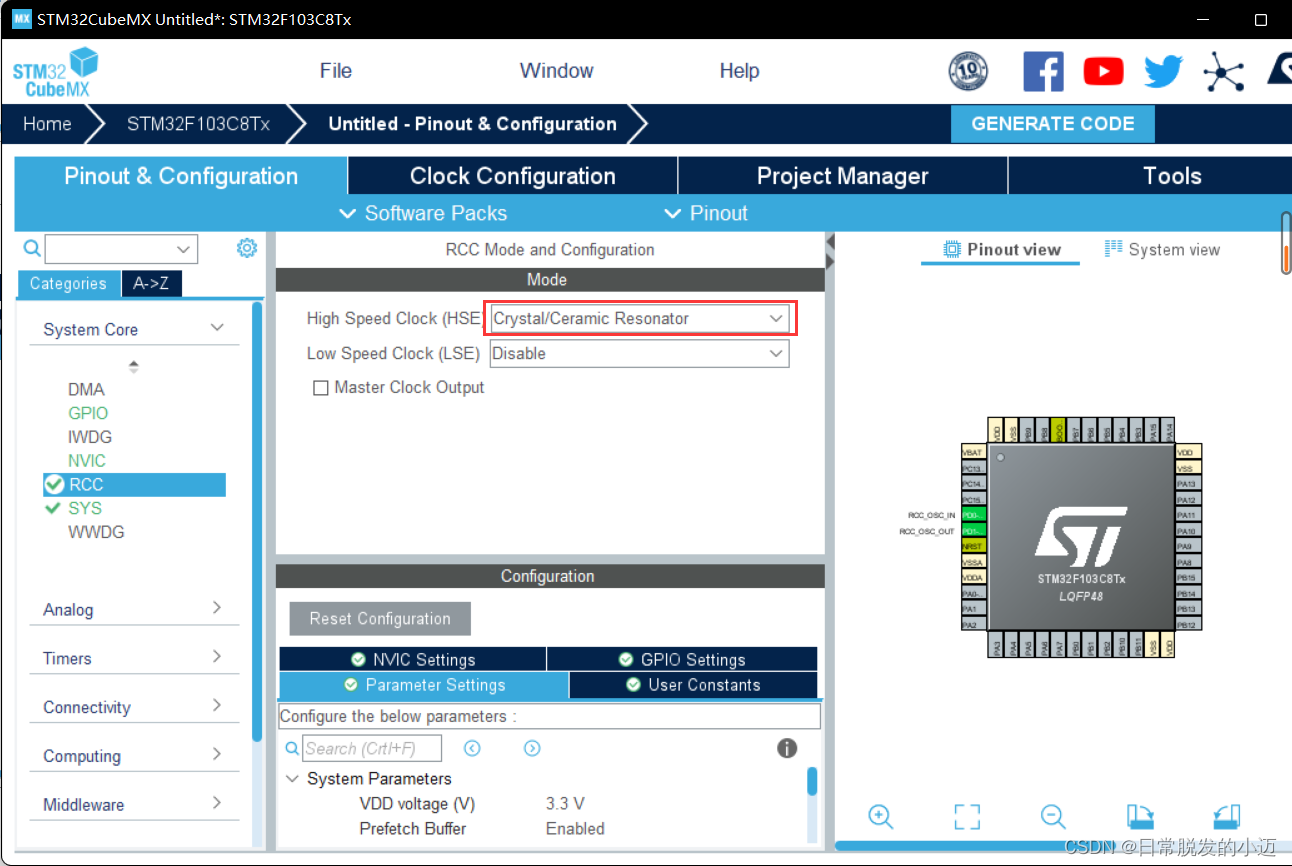Go to previous search result arrow

tap(472, 748)
